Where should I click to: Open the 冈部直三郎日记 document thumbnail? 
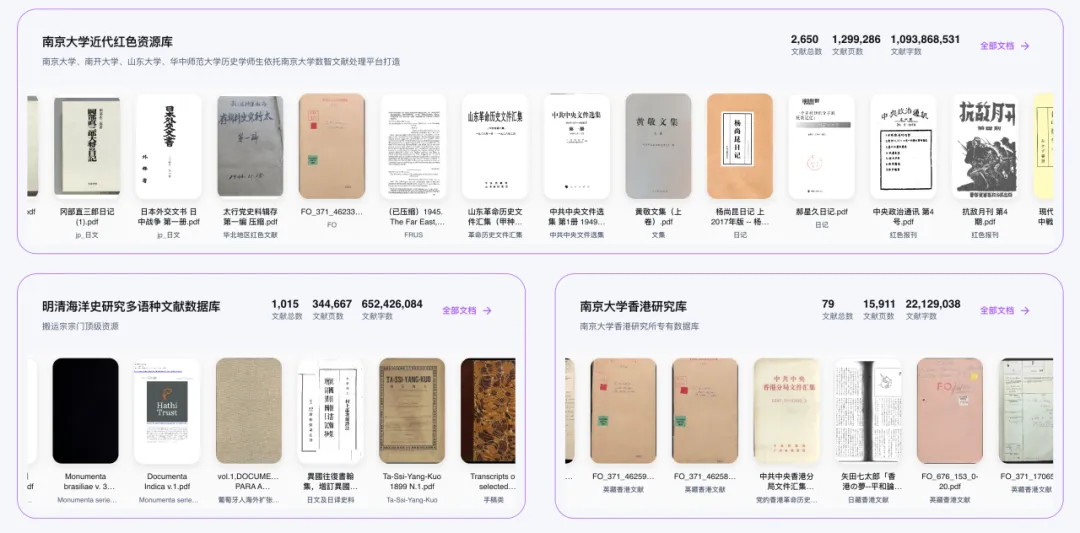click(x=87, y=147)
